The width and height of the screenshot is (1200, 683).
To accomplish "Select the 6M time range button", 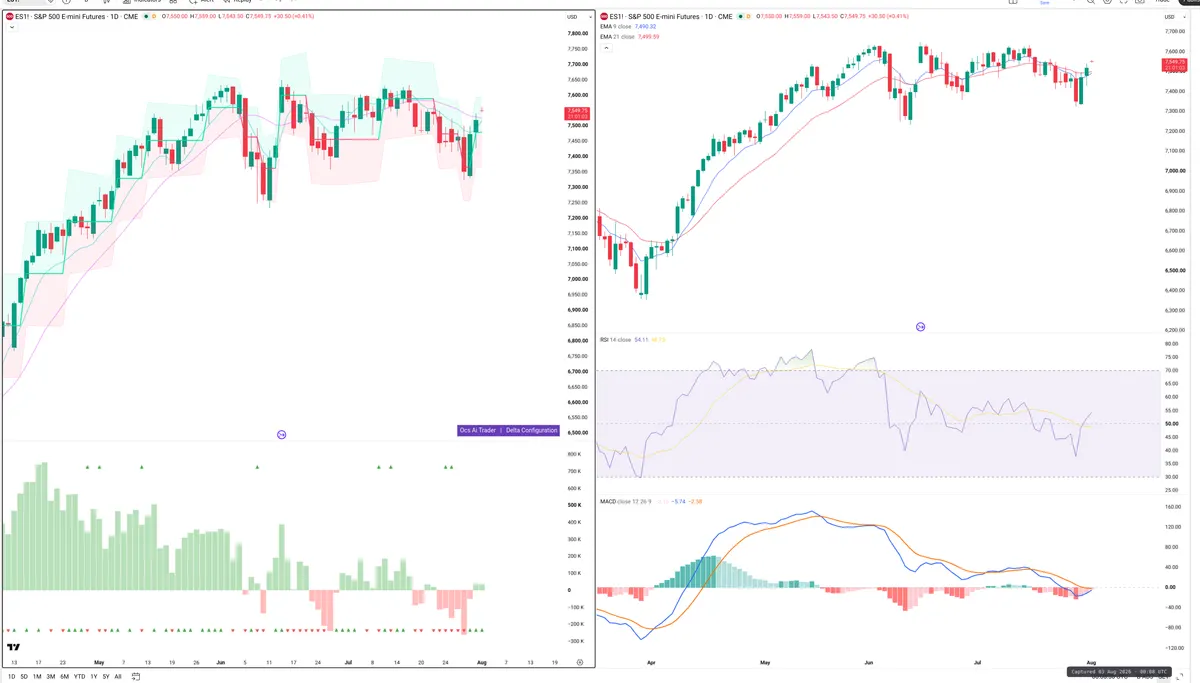I will [x=64, y=676].
